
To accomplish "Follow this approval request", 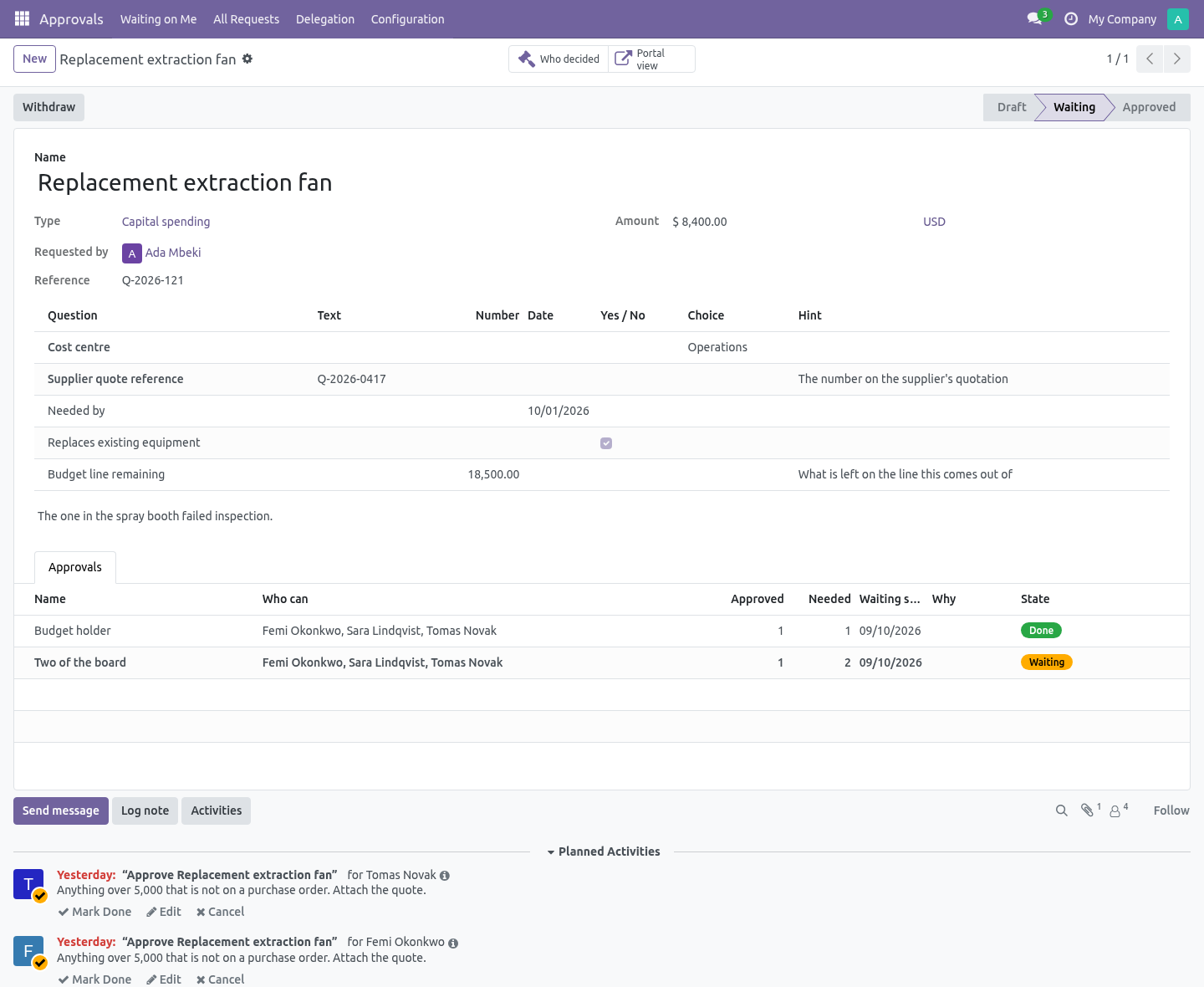I will (x=1171, y=811).
